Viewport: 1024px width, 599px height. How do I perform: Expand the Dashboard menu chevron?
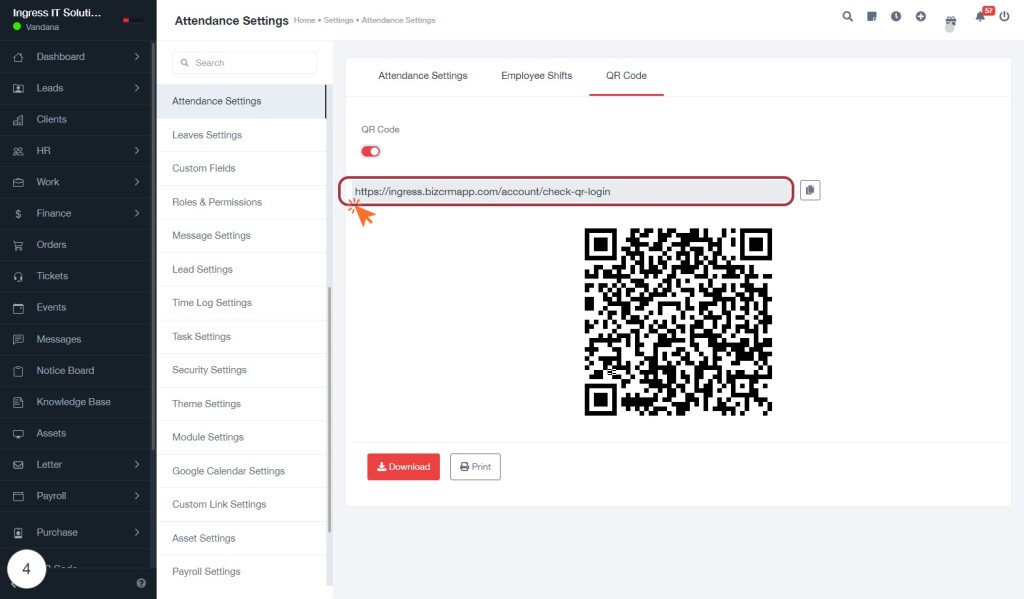click(136, 57)
